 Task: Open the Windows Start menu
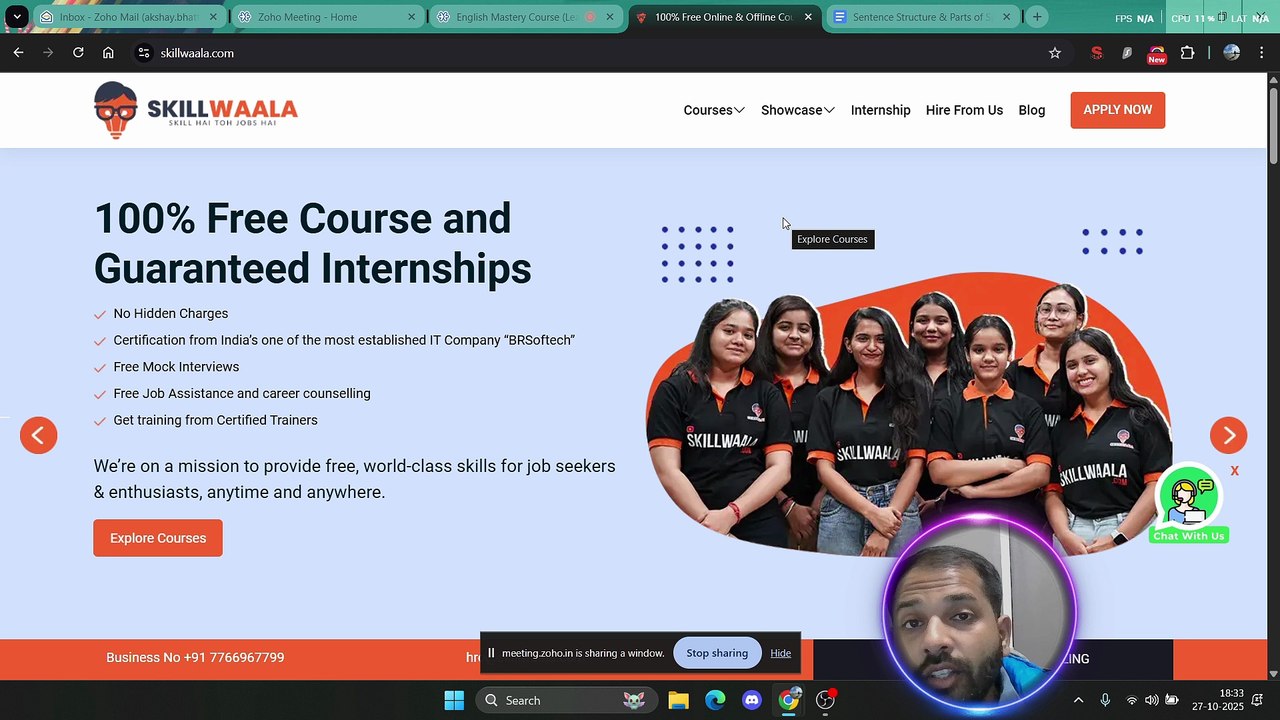(x=454, y=700)
